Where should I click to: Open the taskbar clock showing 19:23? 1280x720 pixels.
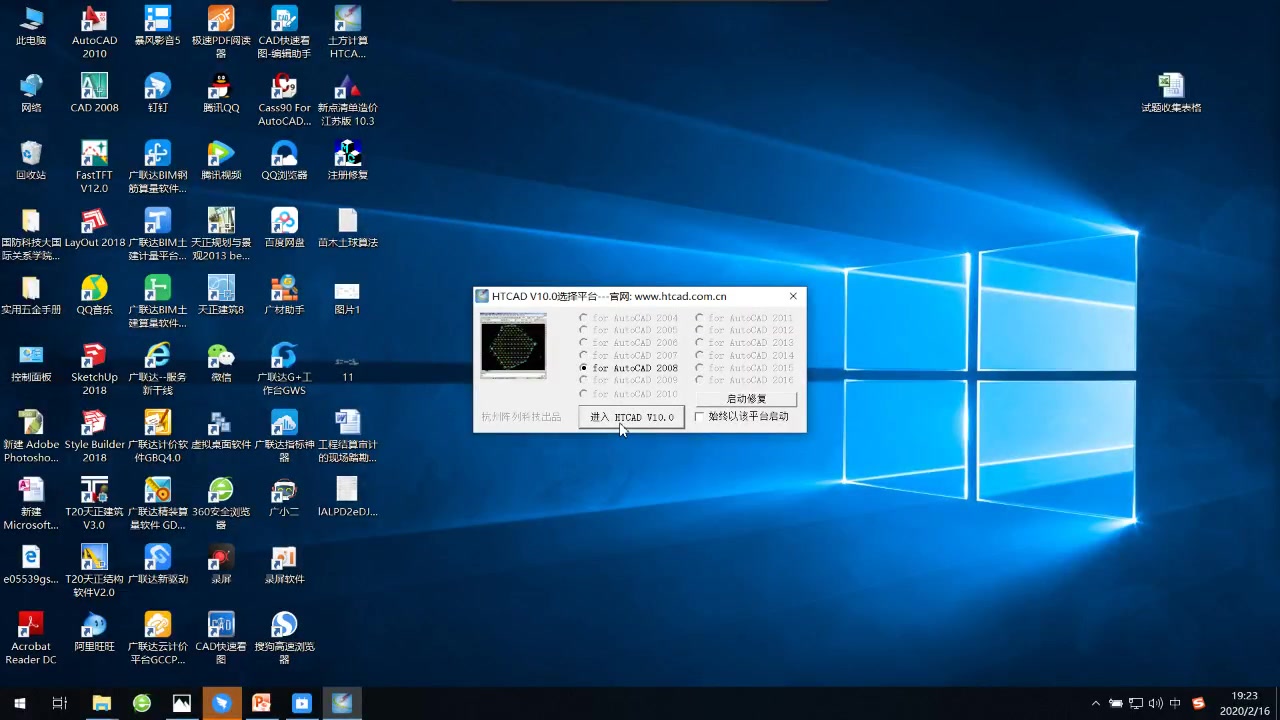(x=1244, y=704)
